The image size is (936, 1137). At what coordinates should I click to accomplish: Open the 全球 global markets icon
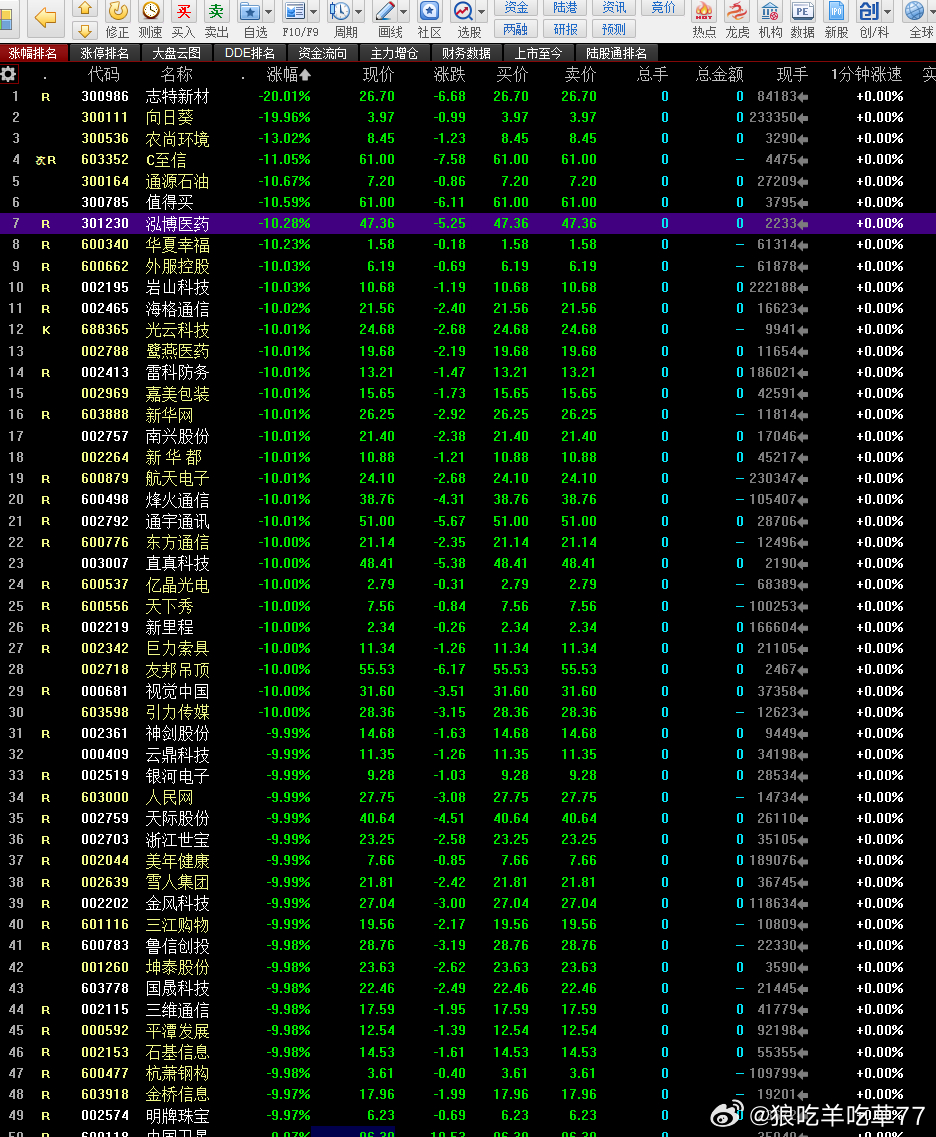click(x=917, y=20)
